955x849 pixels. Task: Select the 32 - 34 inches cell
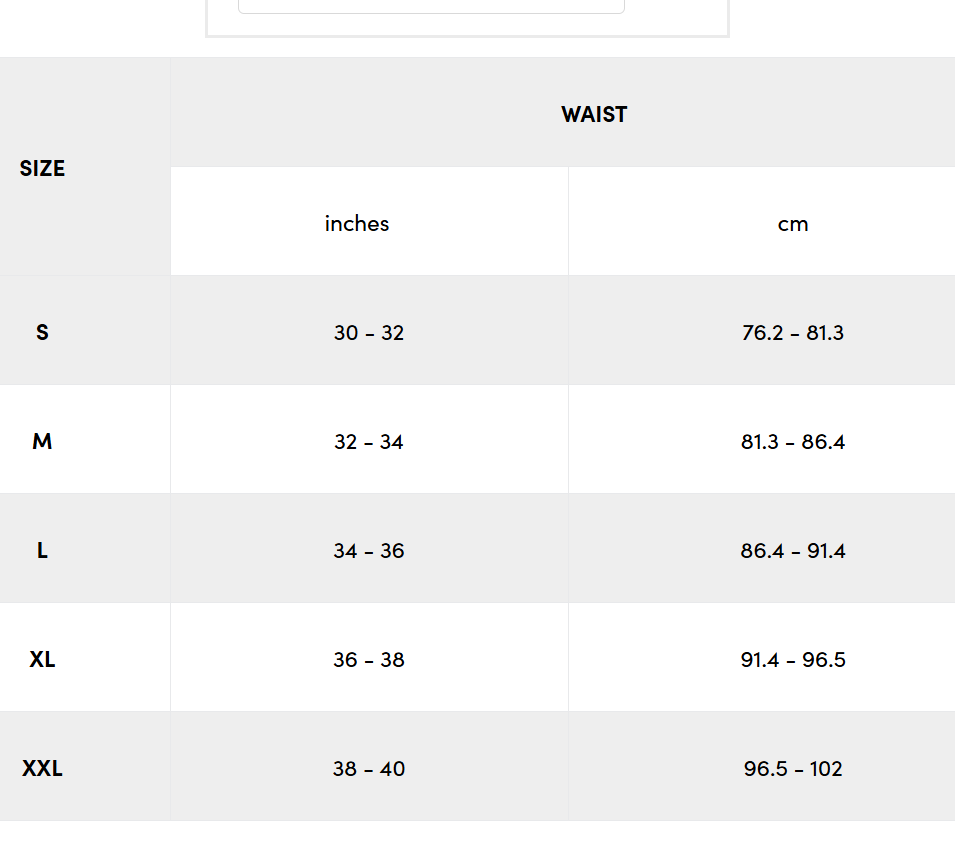tap(369, 442)
